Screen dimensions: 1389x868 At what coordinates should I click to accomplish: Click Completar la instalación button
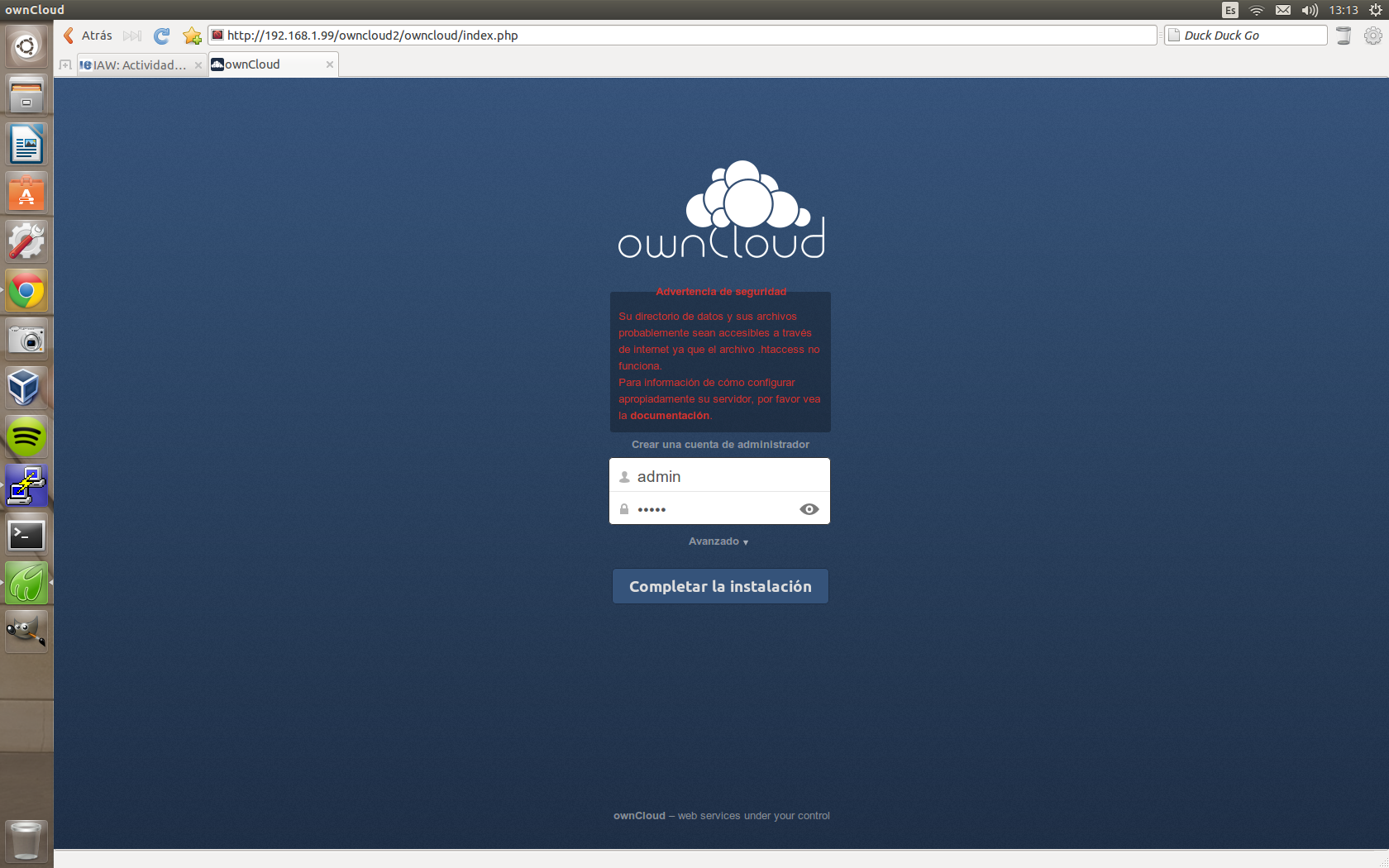pyautogui.click(x=720, y=586)
